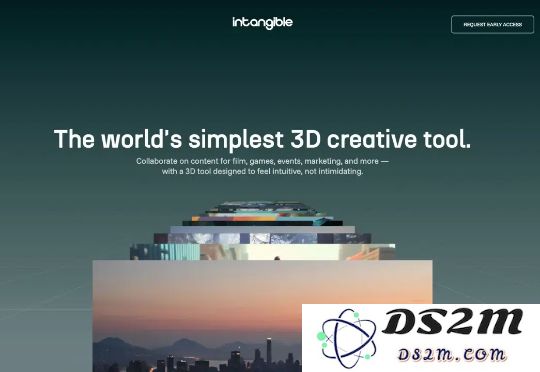Select the cloud satellite imagery strip card
The width and height of the screenshot is (540, 372).
[x=262, y=238]
